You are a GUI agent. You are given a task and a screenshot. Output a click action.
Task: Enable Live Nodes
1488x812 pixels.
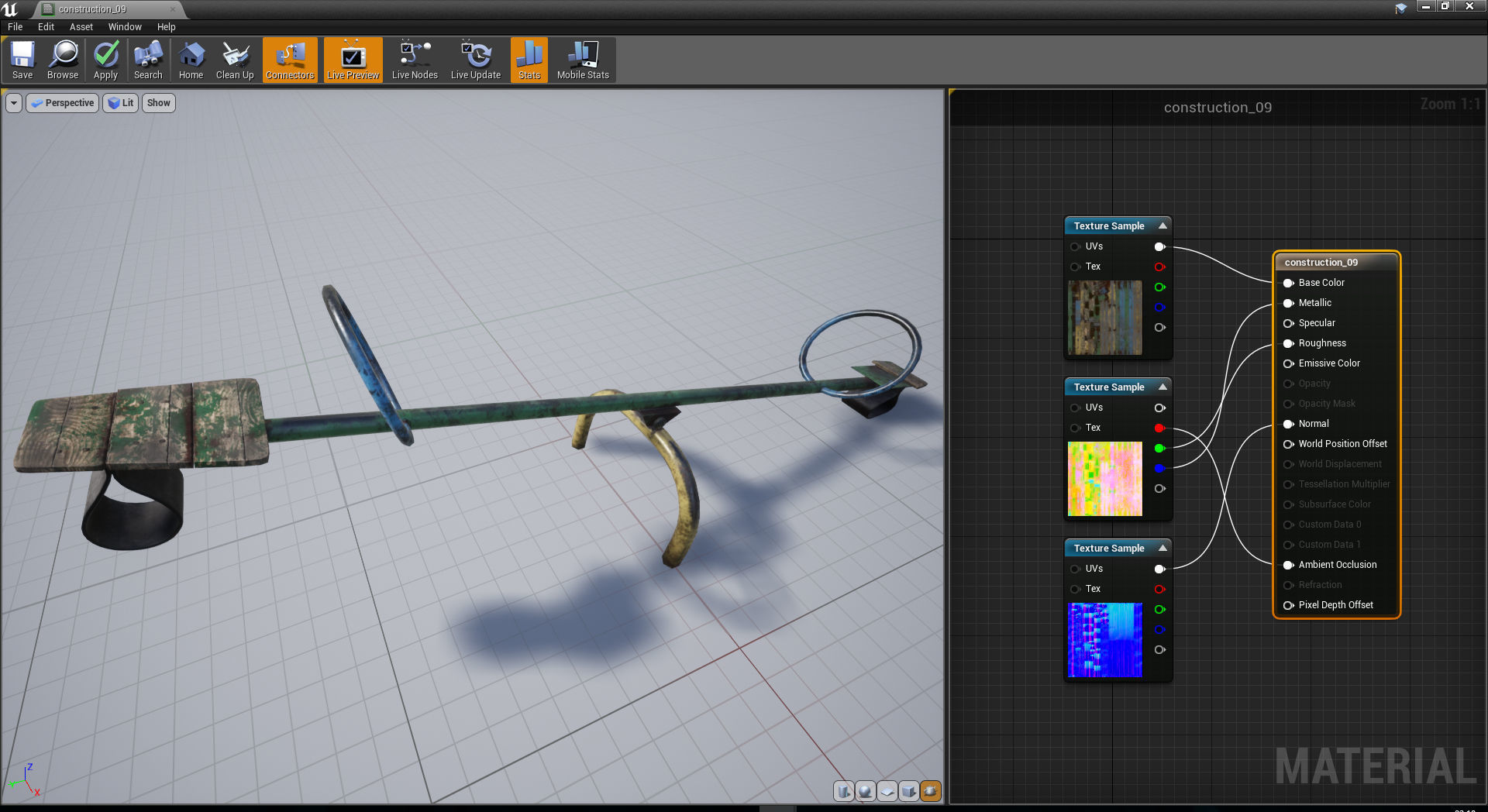[415, 60]
